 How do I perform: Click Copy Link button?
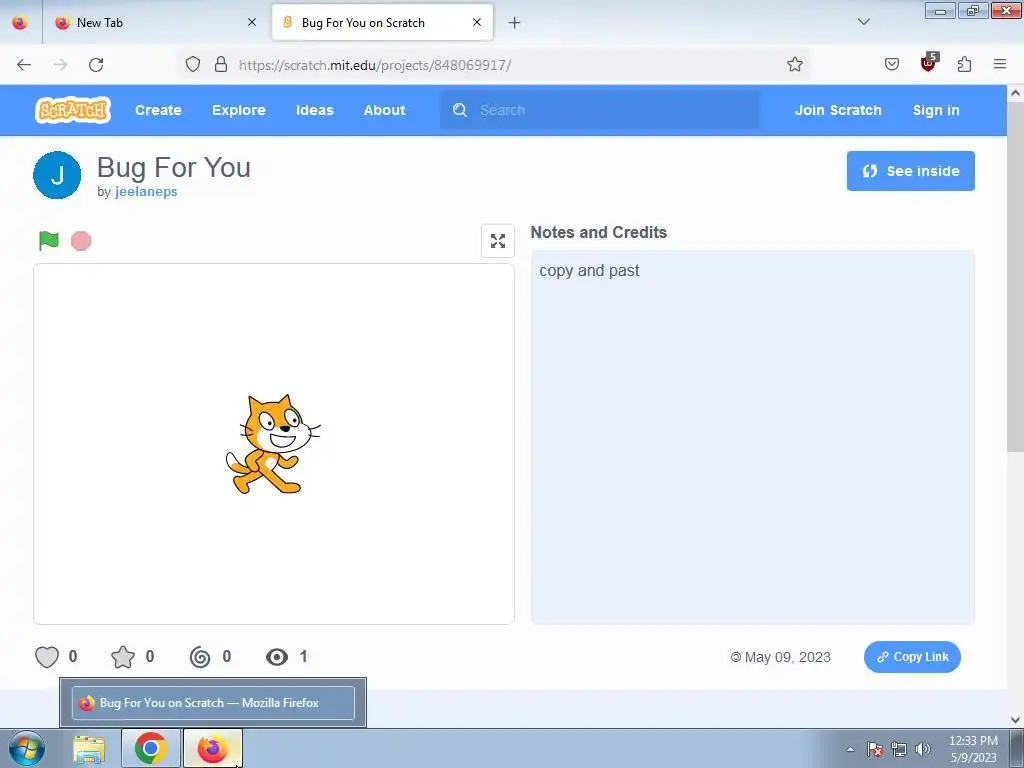coord(912,657)
